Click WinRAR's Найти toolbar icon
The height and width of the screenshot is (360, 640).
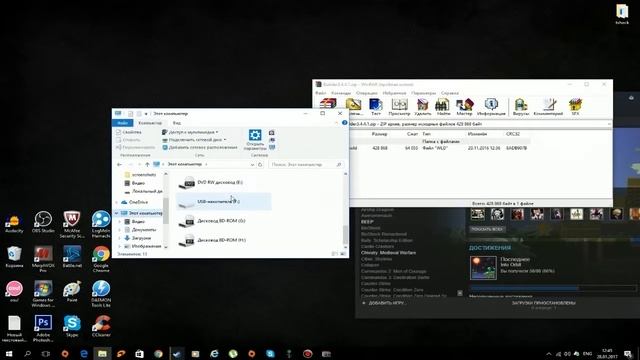443,107
